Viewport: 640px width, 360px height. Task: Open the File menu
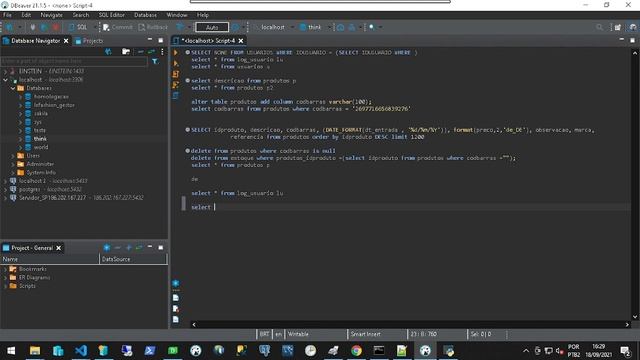[x=7, y=15]
